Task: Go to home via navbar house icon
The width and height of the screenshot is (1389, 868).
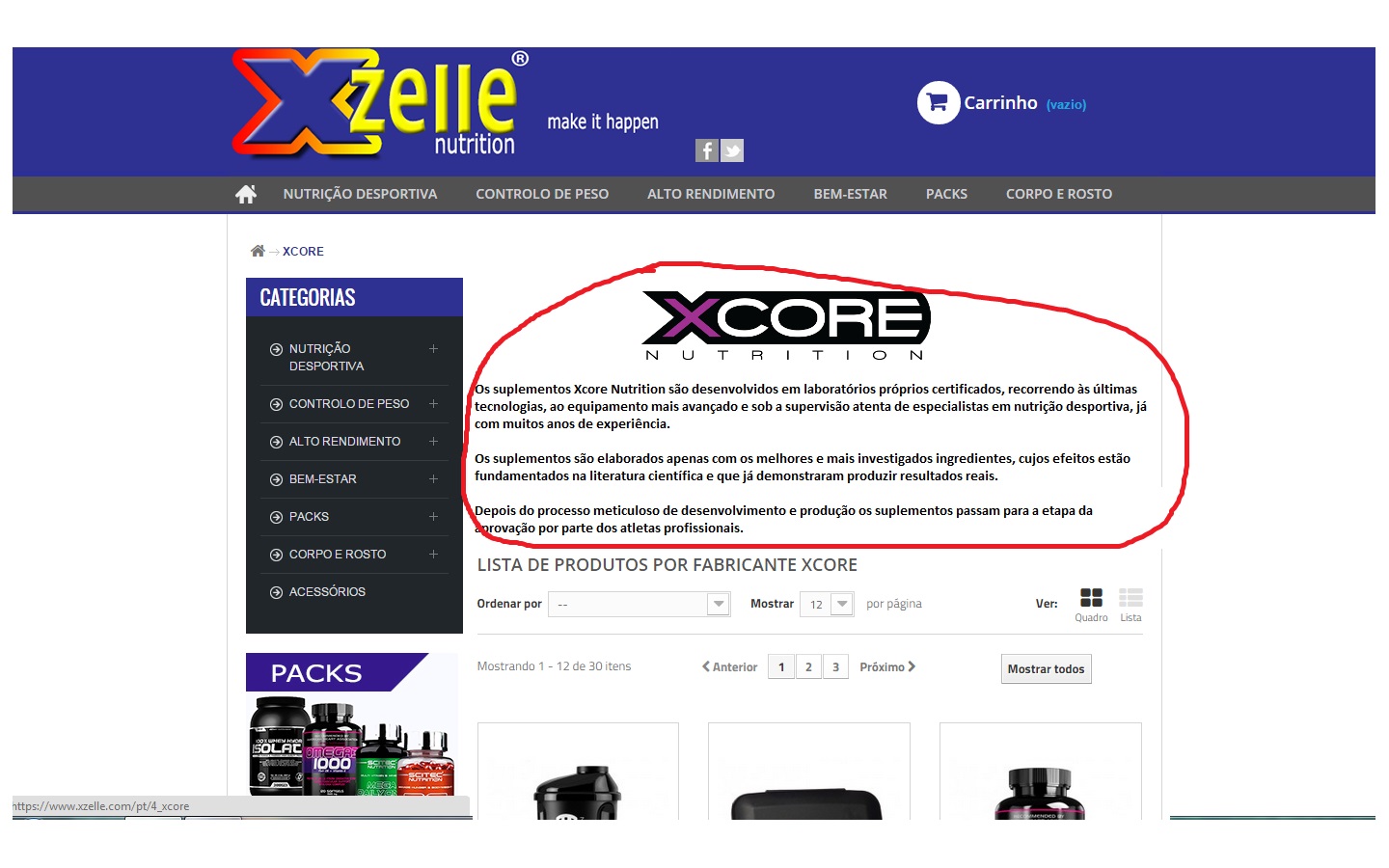Action: click(246, 194)
